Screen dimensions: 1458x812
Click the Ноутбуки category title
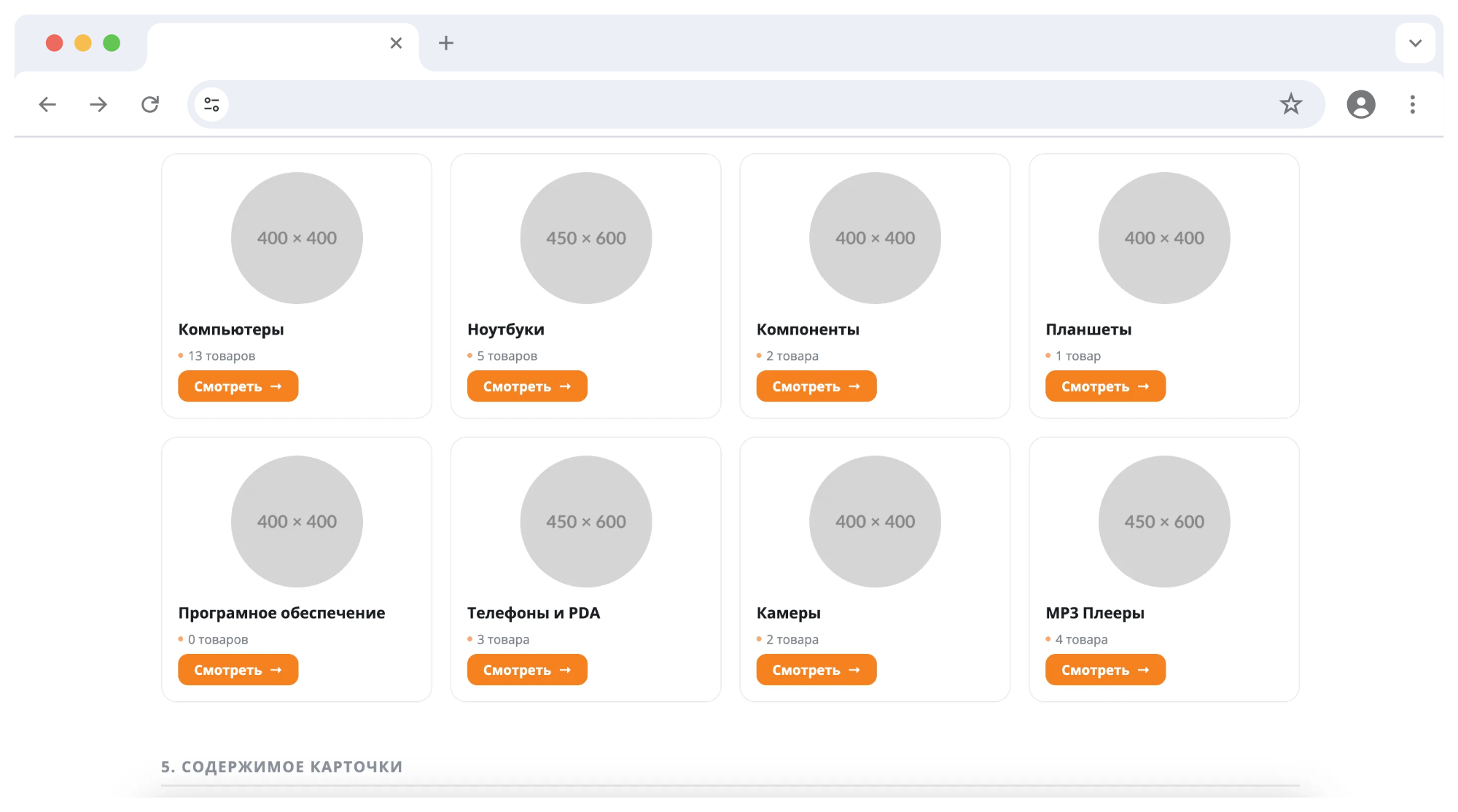[506, 329]
